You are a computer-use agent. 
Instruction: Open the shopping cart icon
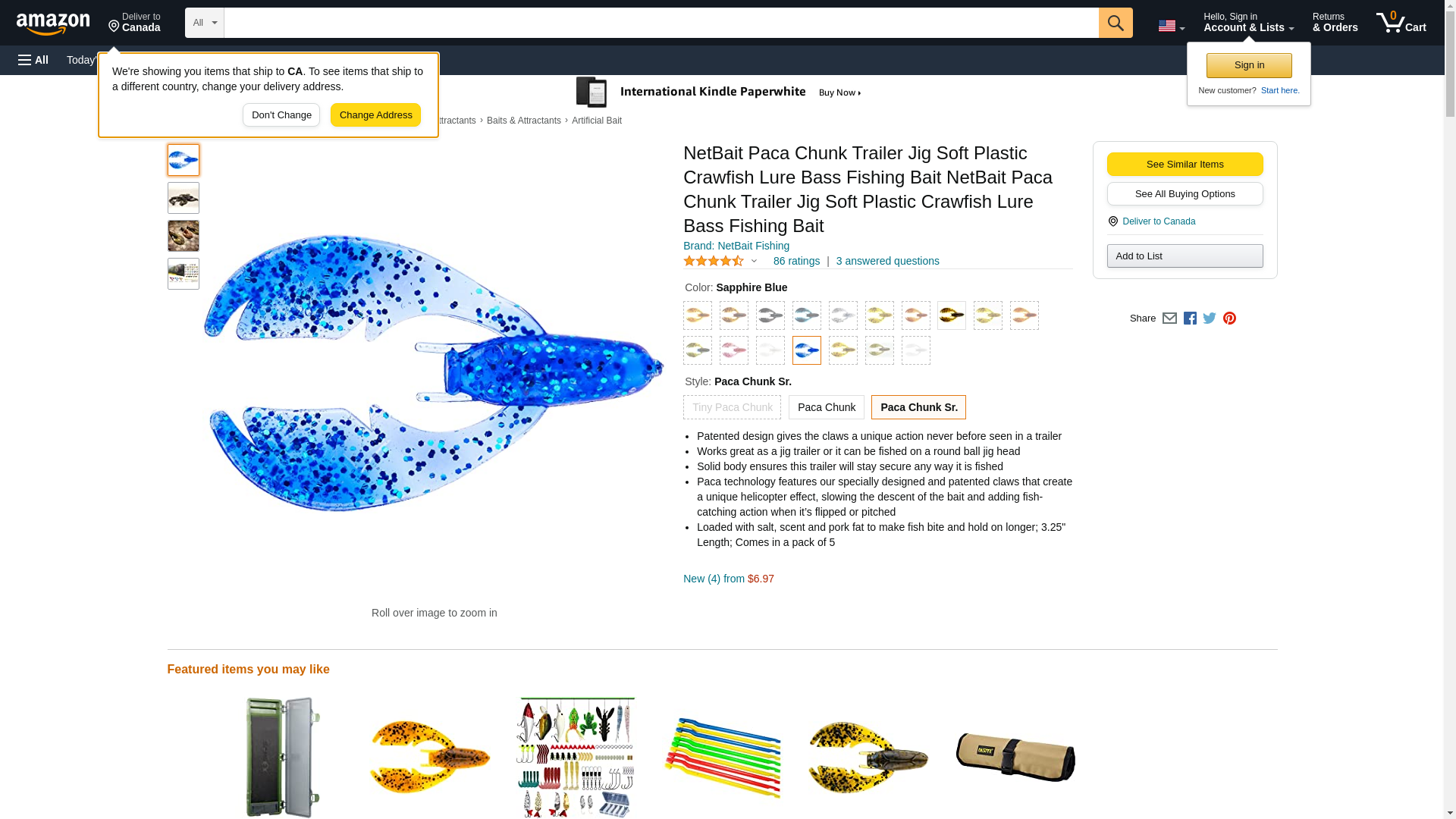1401,23
